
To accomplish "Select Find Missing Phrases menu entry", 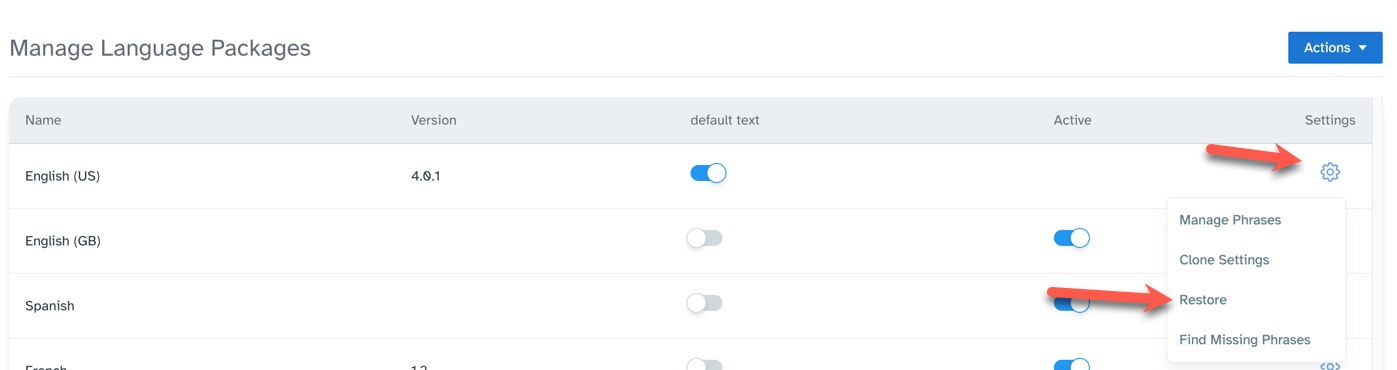I will [1244, 340].
